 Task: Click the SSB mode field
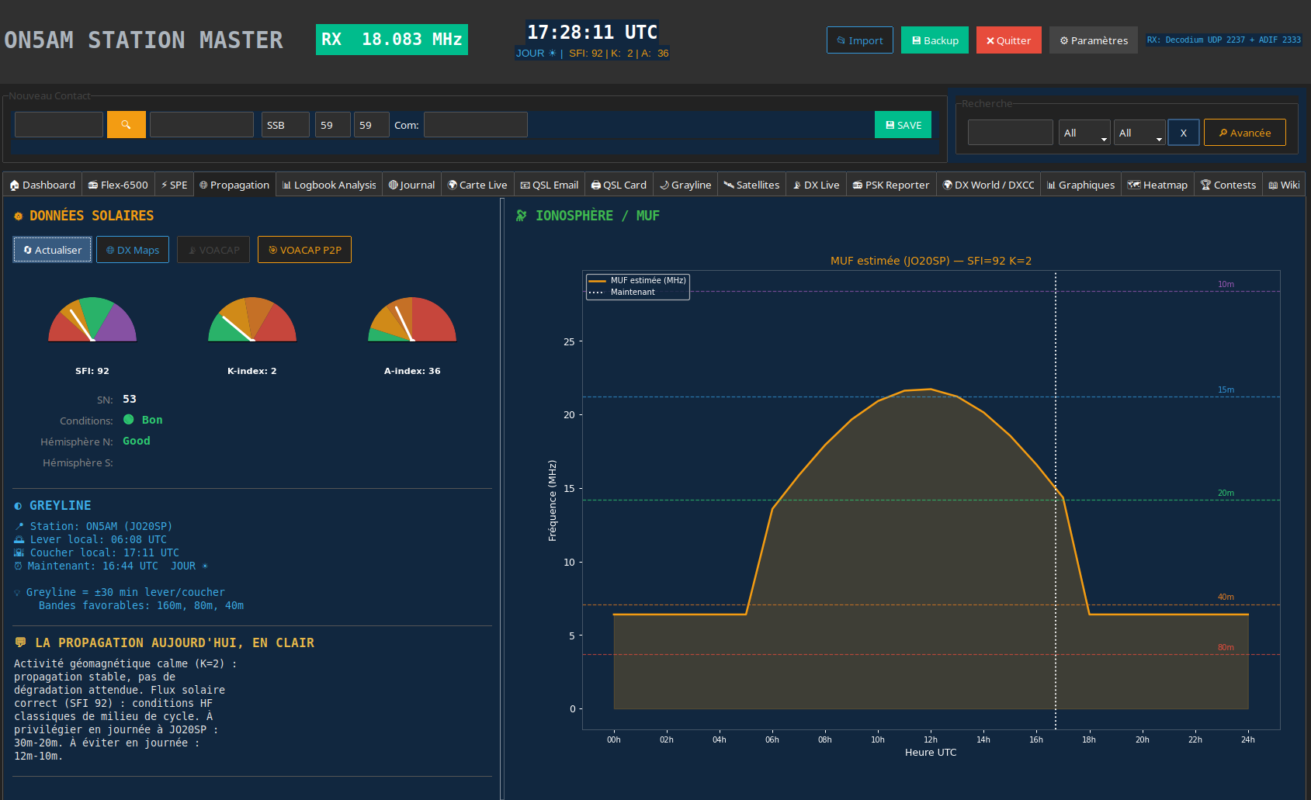(x=286, y=125)
